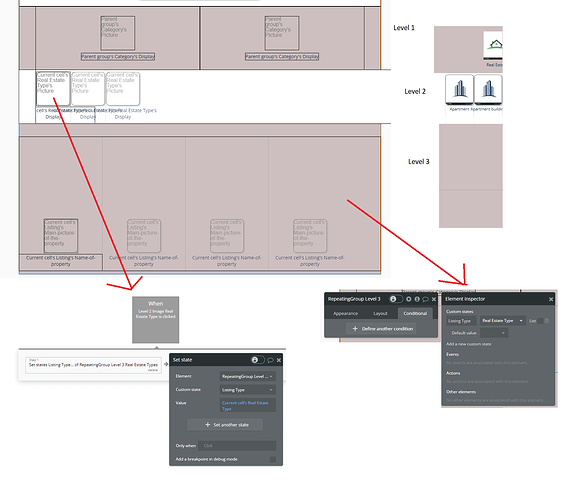This screenshot has width=569, height=500.
Task: Switch to the Conditional tab
Action: click(x=415, y=313)
